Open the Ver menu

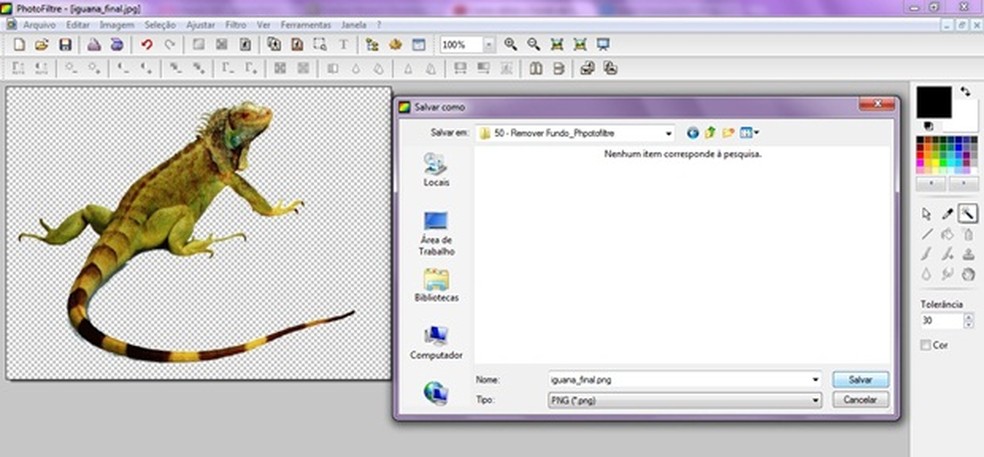pyautogui.click(x=264, y=25)
